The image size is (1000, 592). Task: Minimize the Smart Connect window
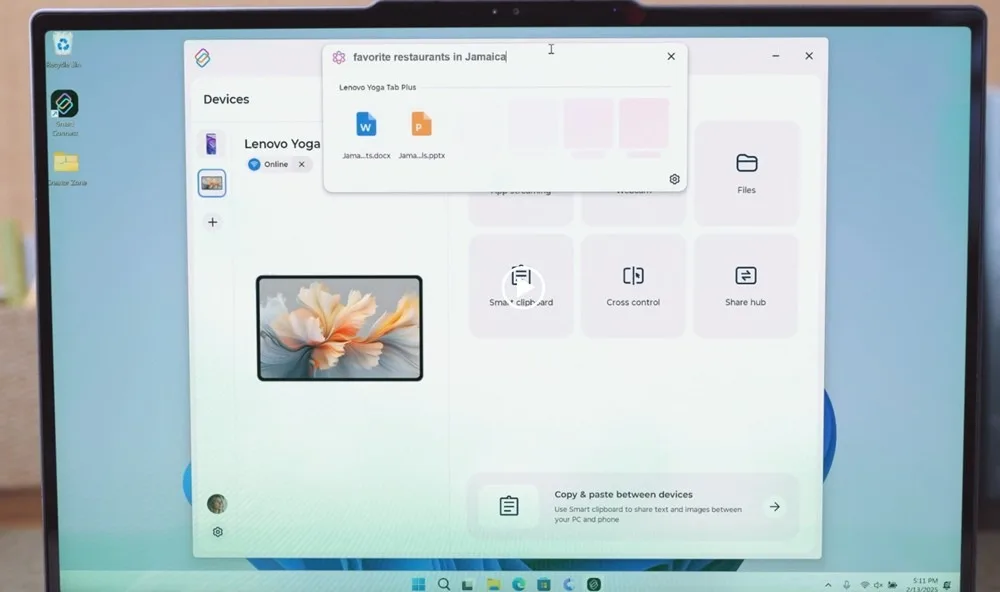click(776, 56)
